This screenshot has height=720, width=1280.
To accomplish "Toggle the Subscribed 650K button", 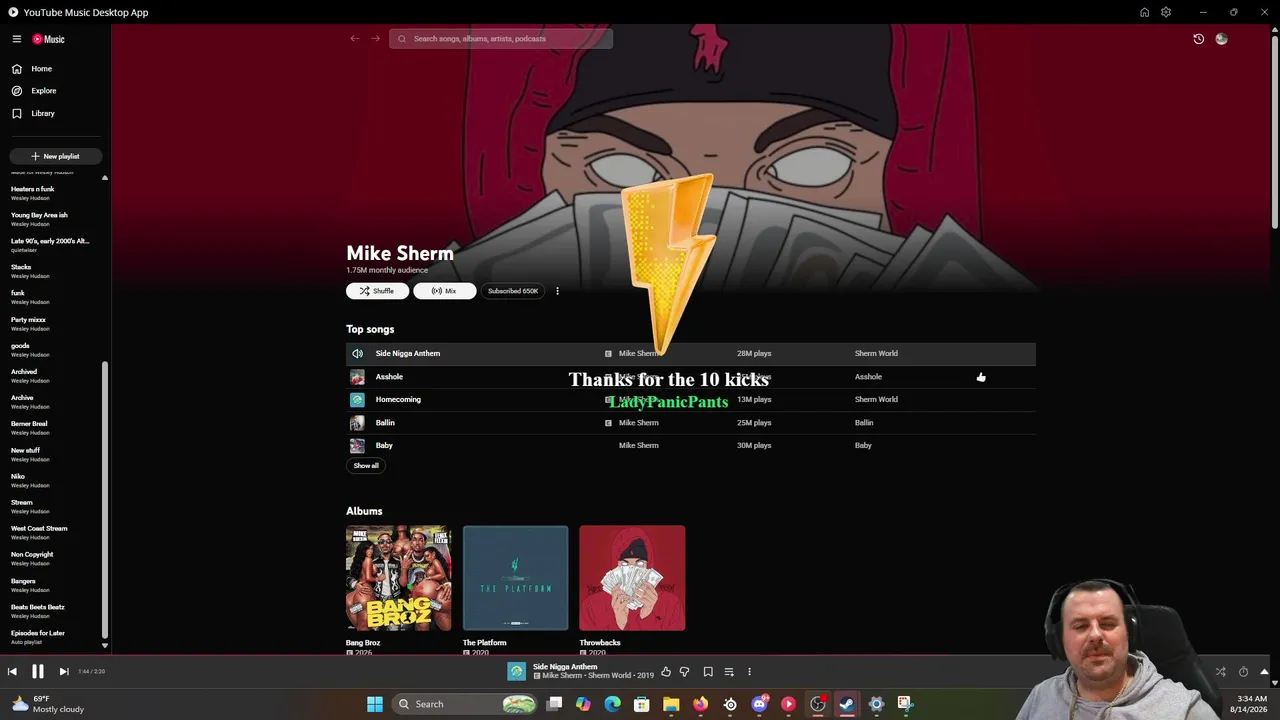I will pyautogui.click(x=513, y=291).
